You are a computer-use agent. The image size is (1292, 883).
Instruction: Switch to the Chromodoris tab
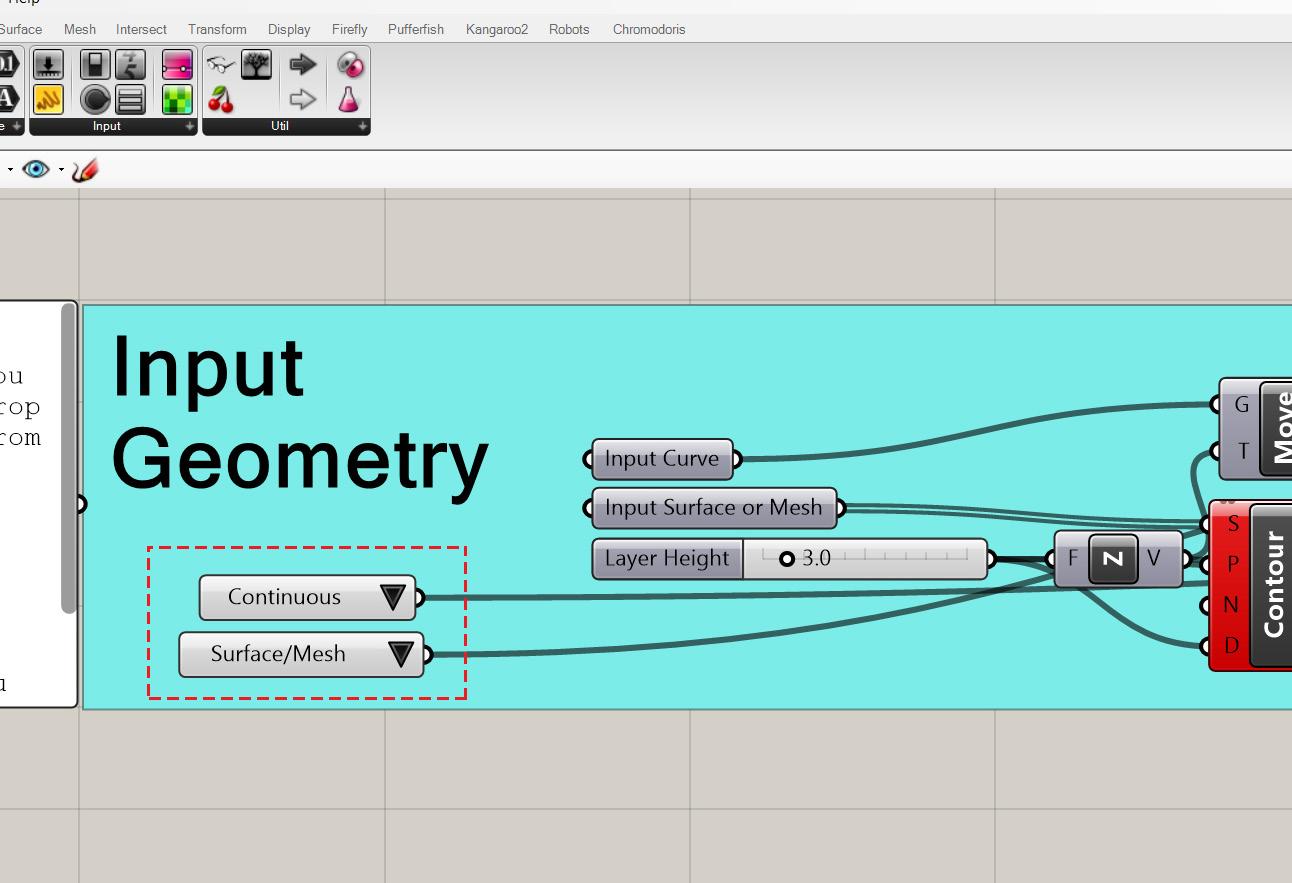tap(649, 29)
